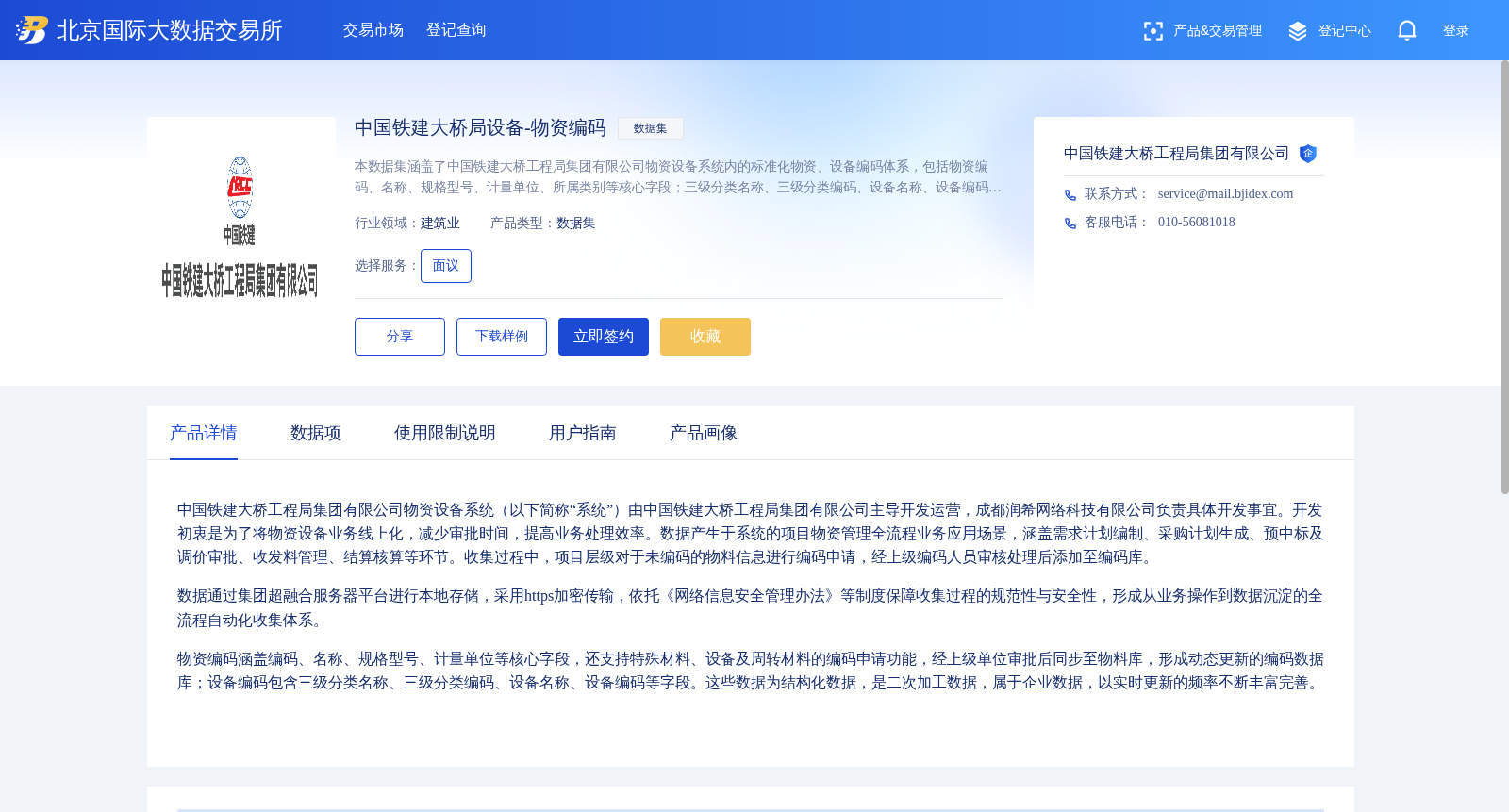The image size is (1509, 812).
Task: Click the 数据集 product type value
Action: click(576, 224)
